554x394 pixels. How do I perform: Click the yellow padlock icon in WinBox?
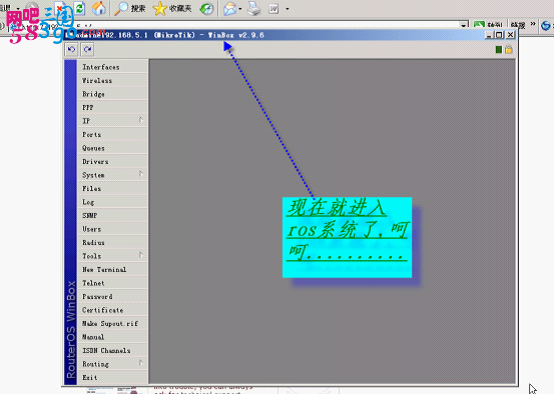click(508, 49)
